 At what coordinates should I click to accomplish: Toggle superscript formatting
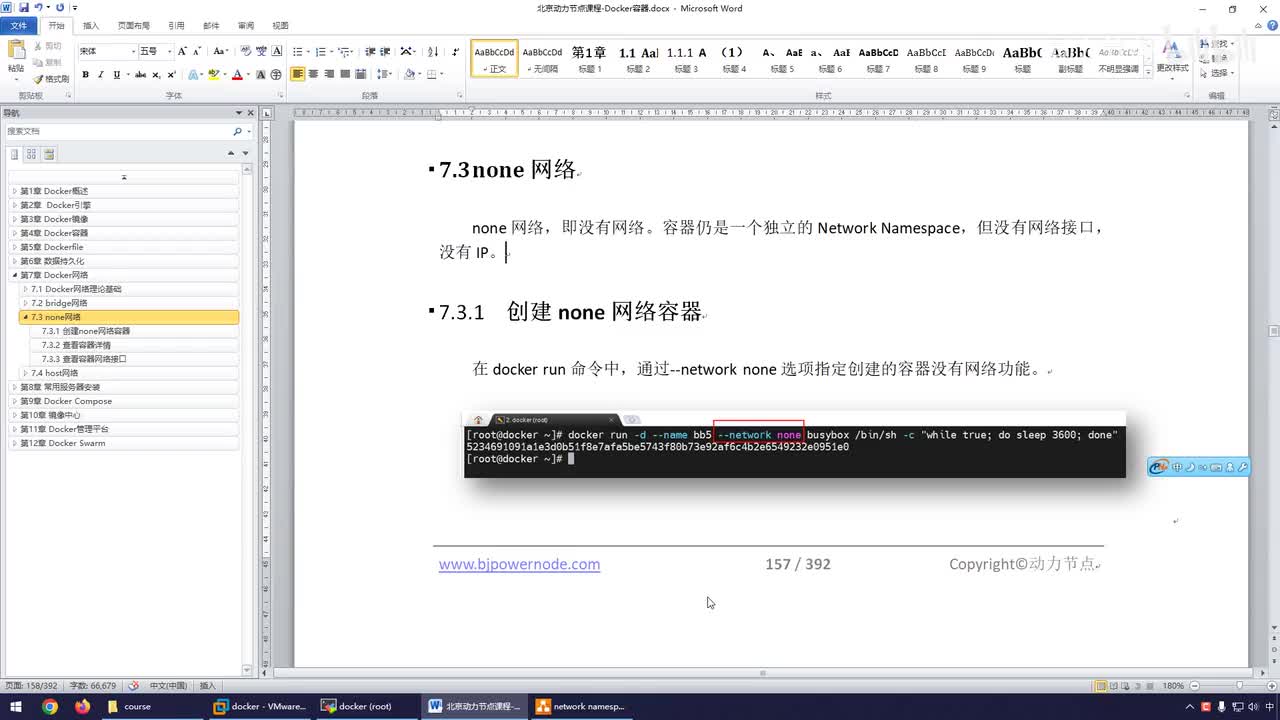pyautogui.click(x=171, y=75)
